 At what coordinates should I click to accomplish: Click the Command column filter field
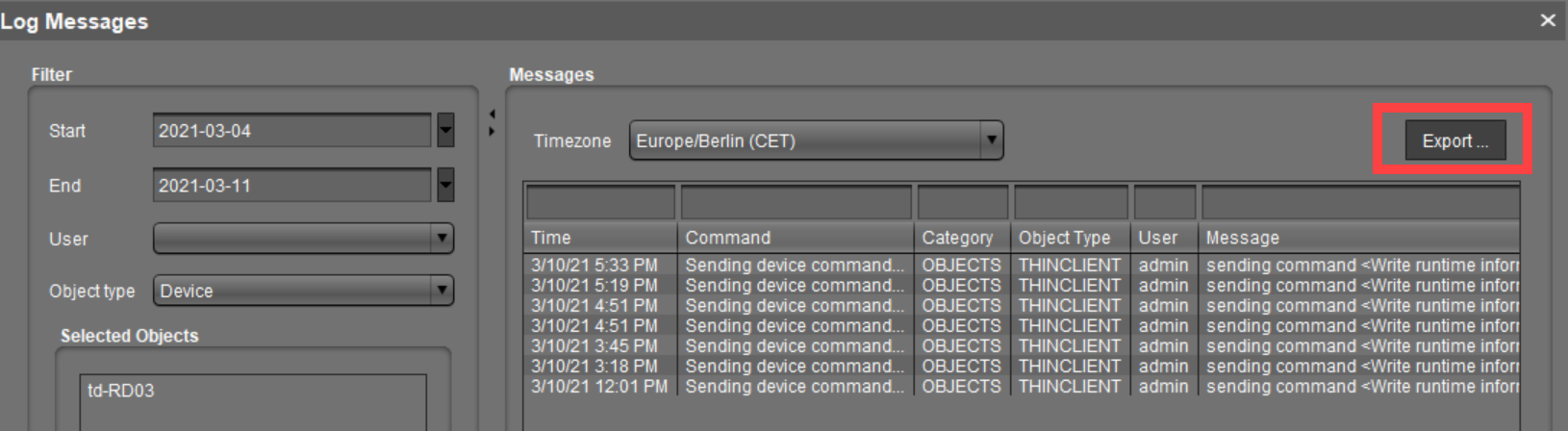point(796,203)
